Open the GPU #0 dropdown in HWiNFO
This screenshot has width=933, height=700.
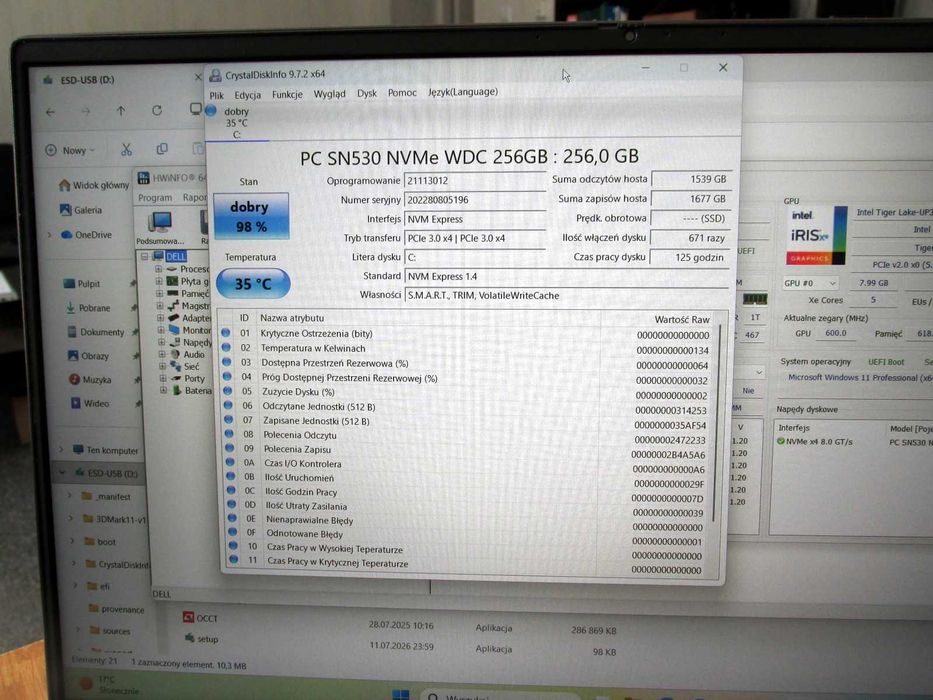click(810, 283)
